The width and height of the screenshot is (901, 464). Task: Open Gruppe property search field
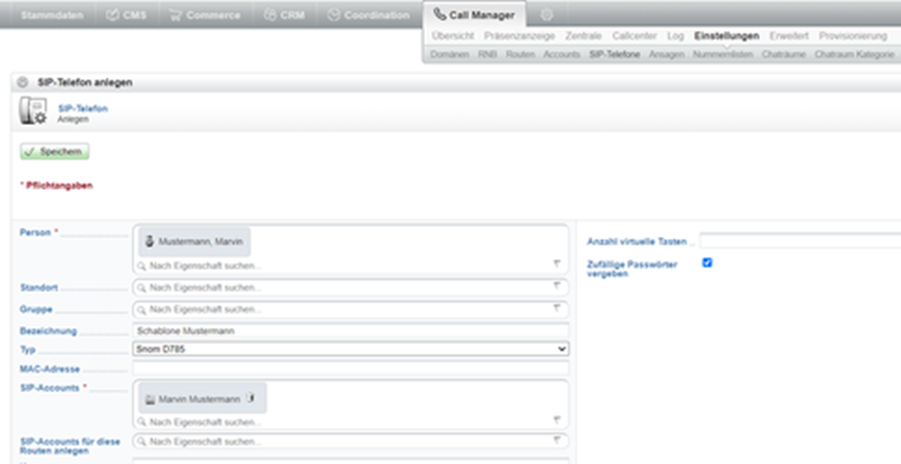351,309
